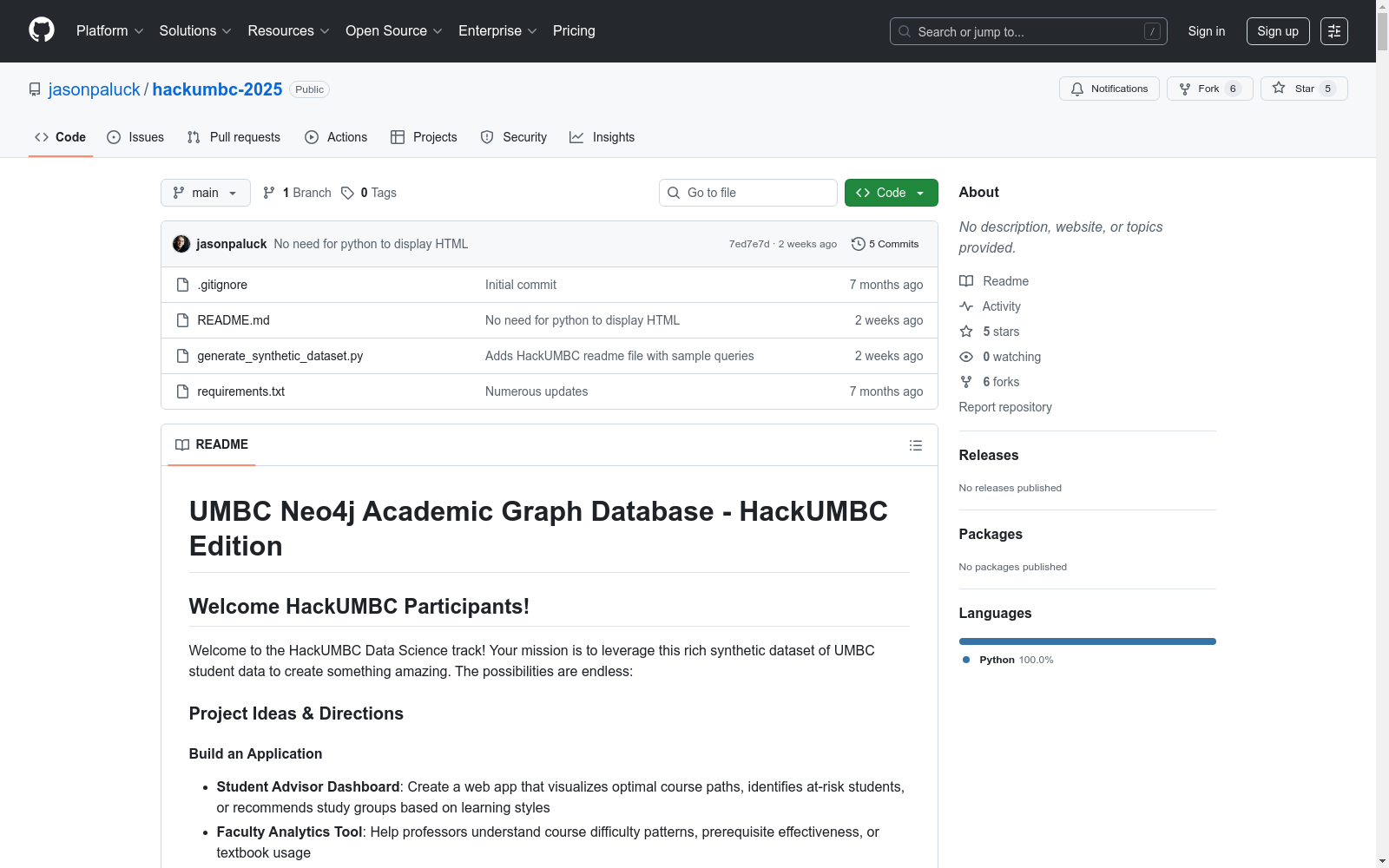Click the Python language bar
The width and height of the screenshot is (1389, 868).
point(1088,641)
